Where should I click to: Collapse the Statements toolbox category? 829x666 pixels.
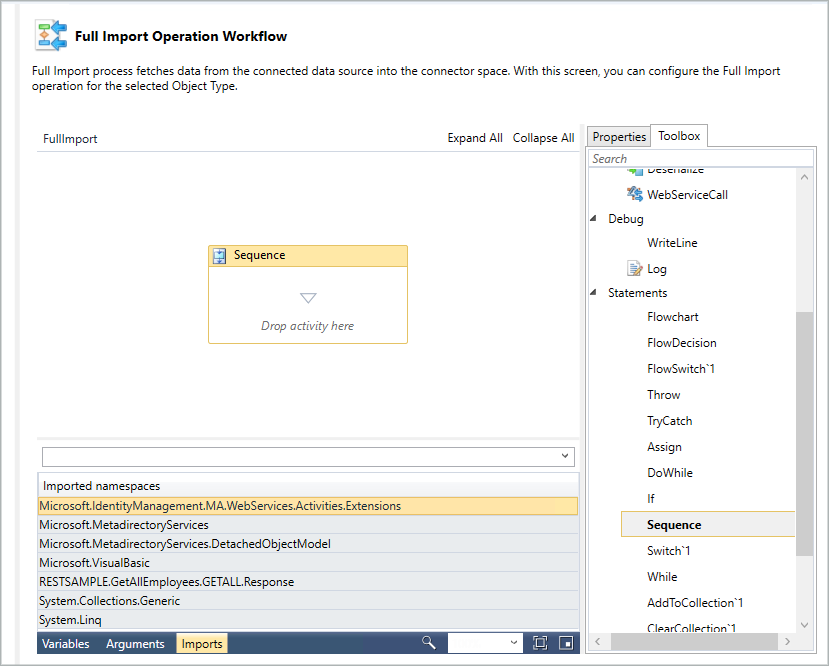coord(593,292)
